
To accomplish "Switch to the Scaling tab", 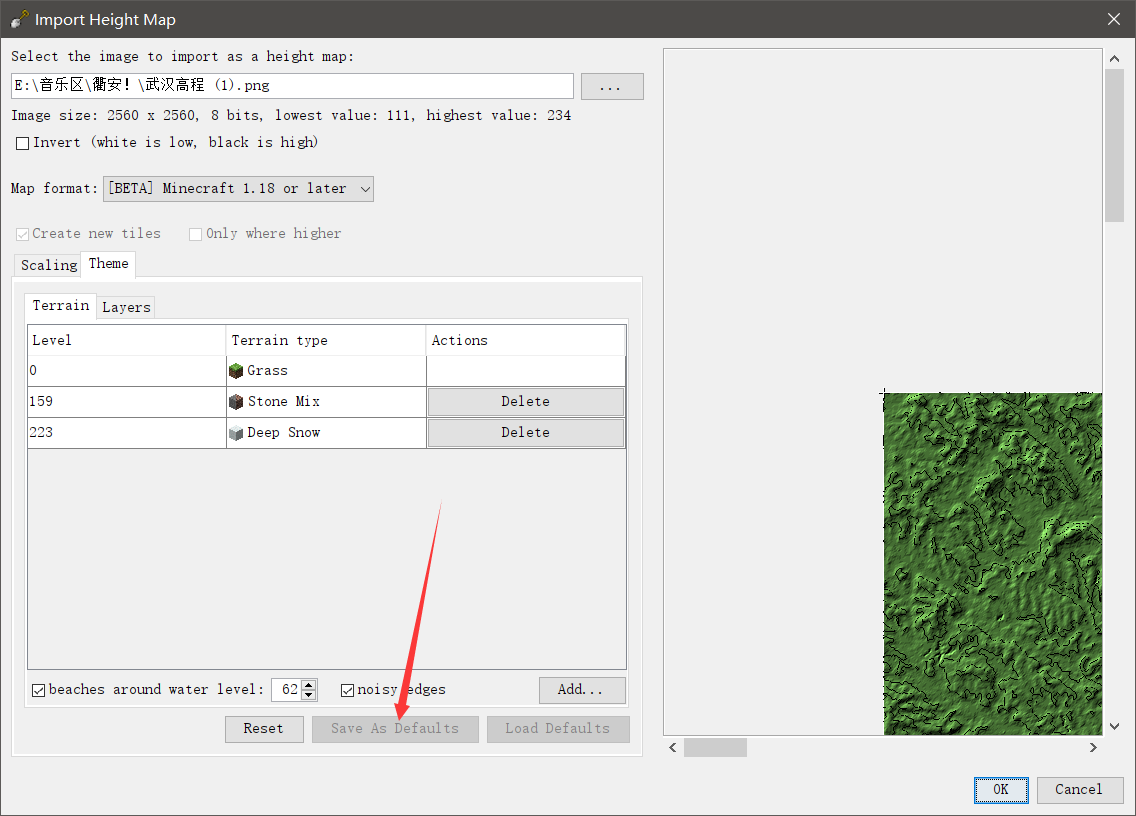I will tap(47, 264).
